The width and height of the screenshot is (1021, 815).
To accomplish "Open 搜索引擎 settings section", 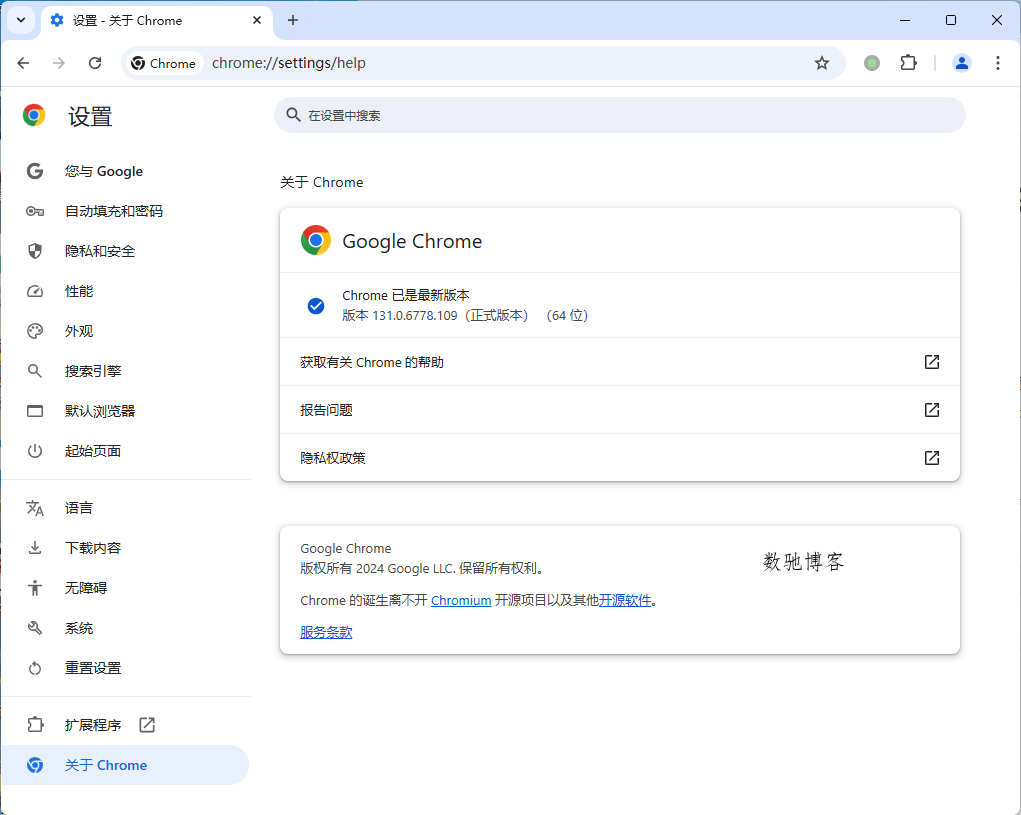I will click(x=126, y=371).
